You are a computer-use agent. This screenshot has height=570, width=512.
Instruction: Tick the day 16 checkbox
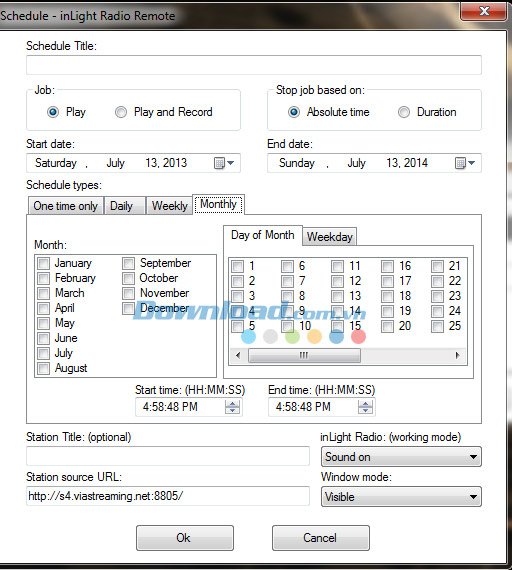(387, 266)
